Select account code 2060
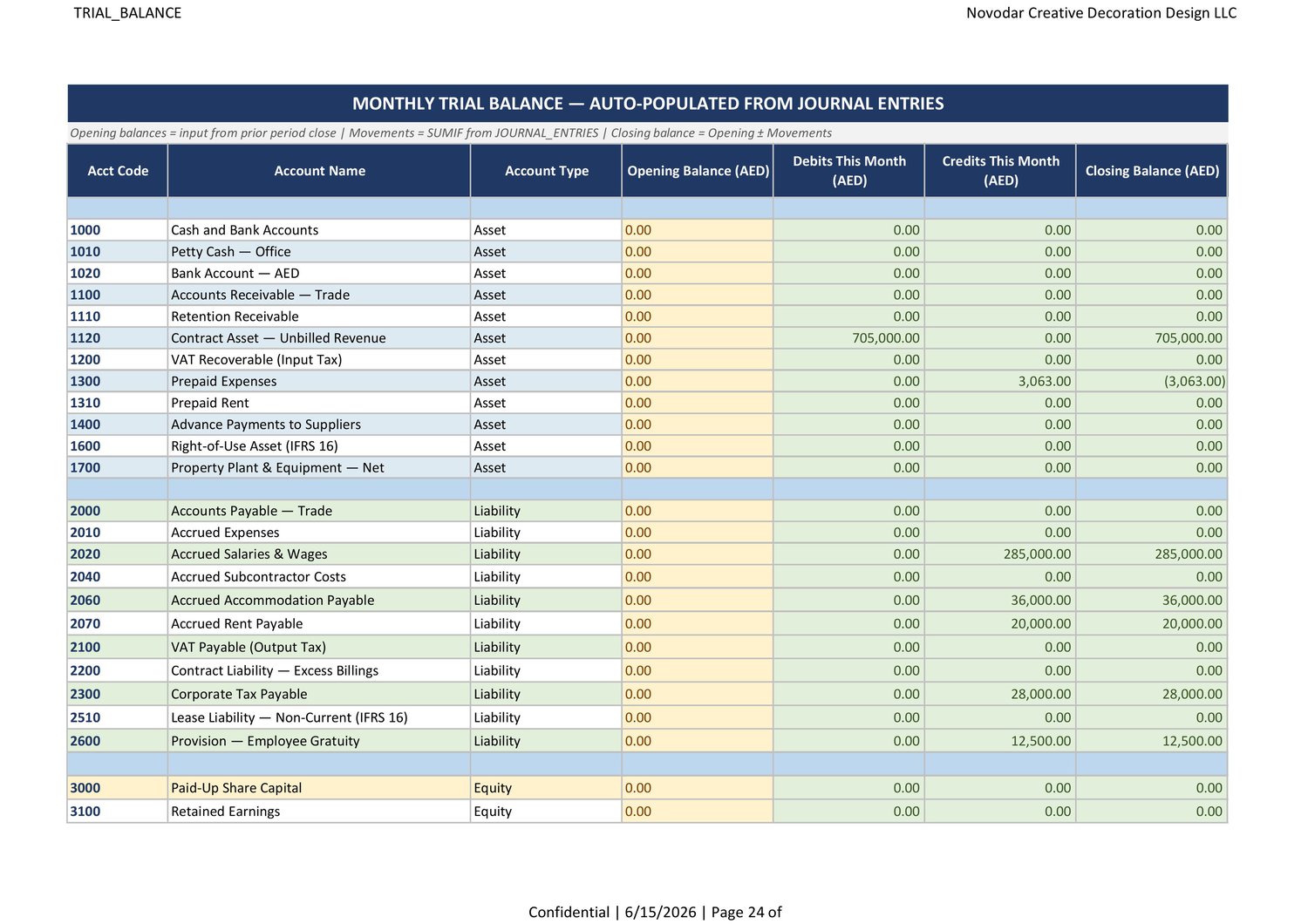 click(x=118, y=601)
